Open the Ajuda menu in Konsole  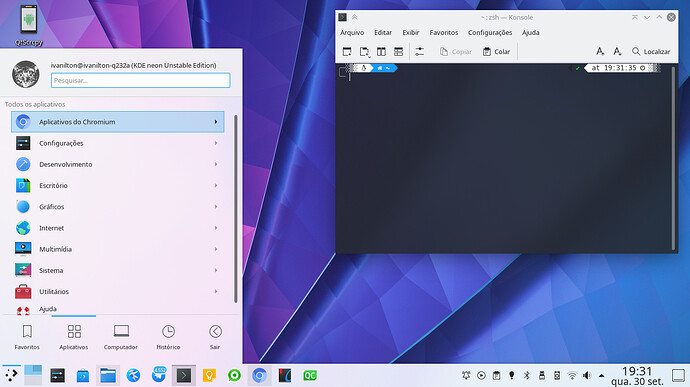pyautogui.click(x=531, y=33)
